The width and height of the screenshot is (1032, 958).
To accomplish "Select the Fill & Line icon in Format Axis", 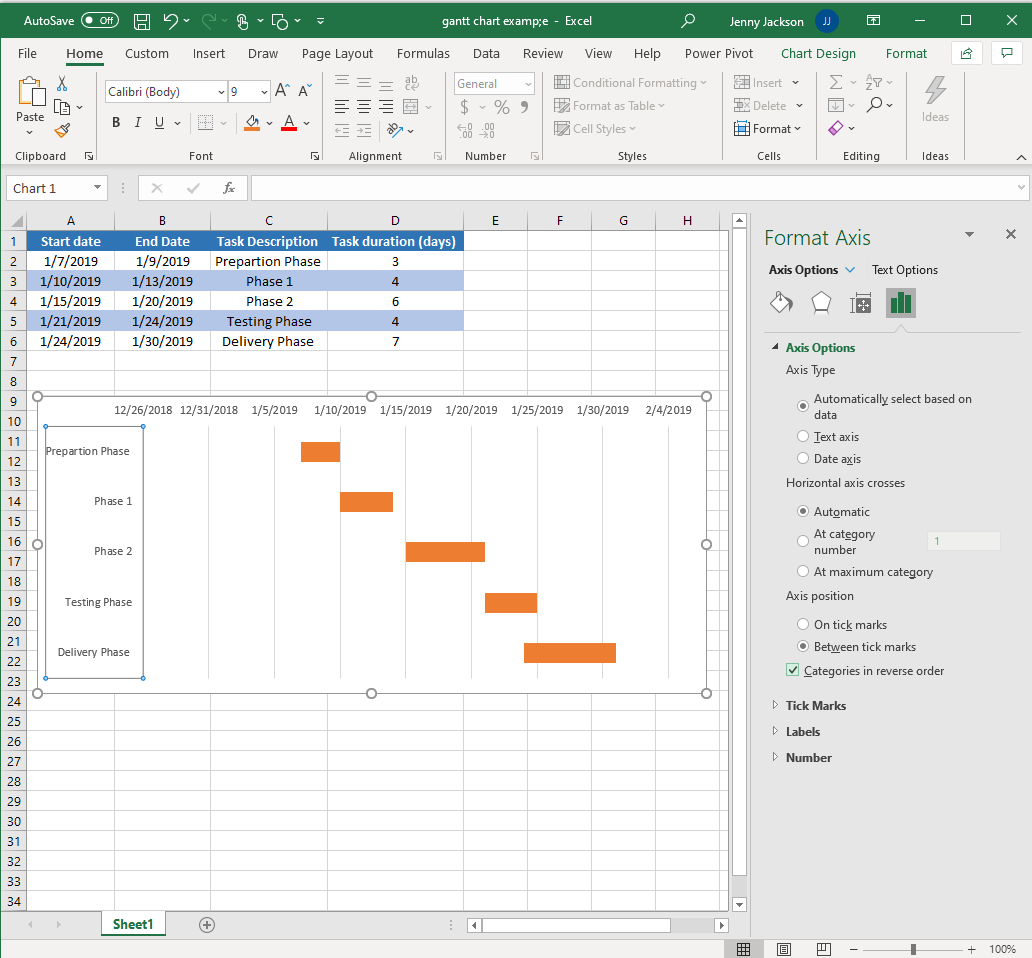I will coord(781,302).
